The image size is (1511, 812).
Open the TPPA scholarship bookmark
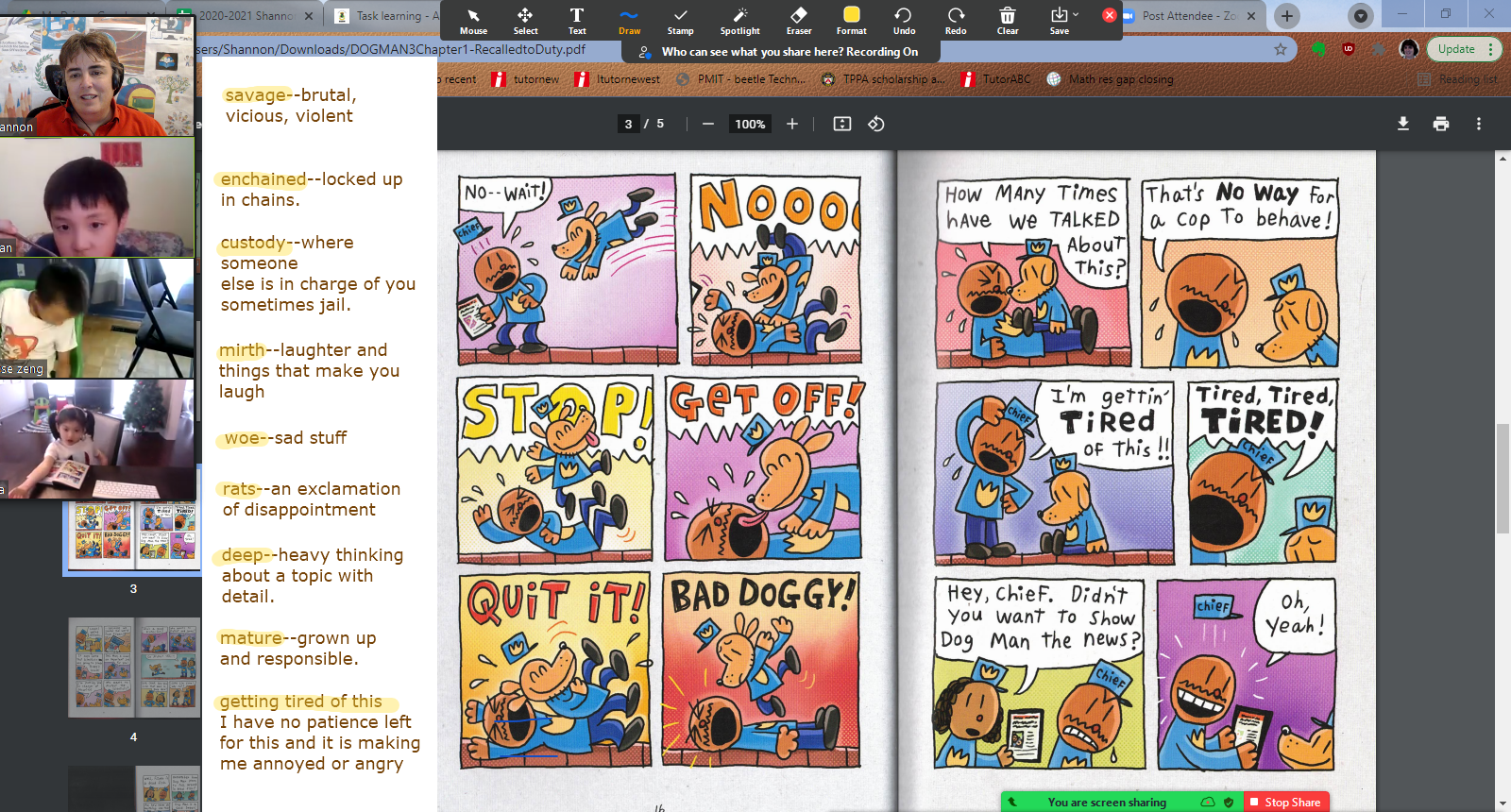[883, 79]
